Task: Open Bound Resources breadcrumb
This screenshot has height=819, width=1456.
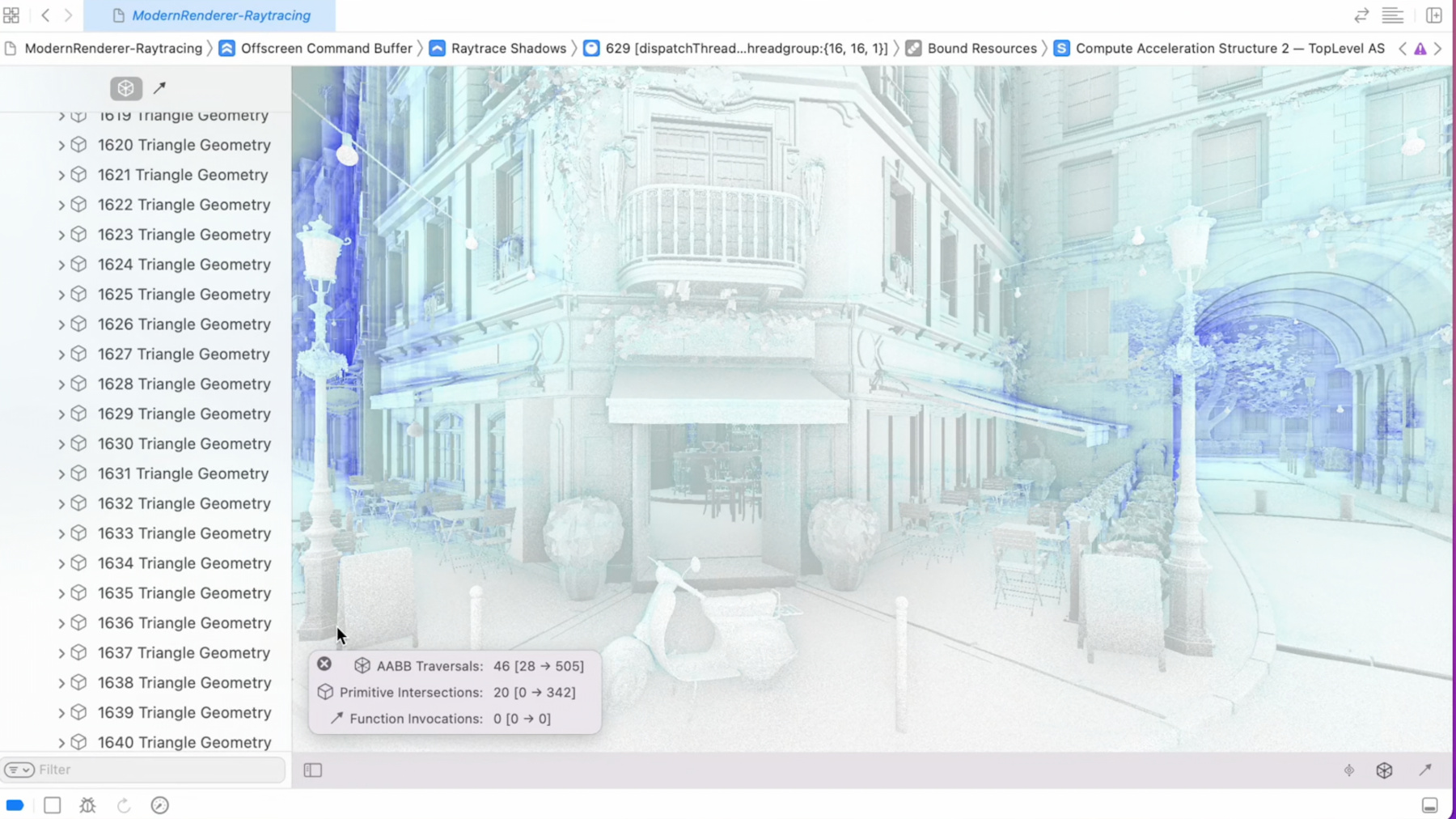Action: pyautogui.click(x=971, y=49)
